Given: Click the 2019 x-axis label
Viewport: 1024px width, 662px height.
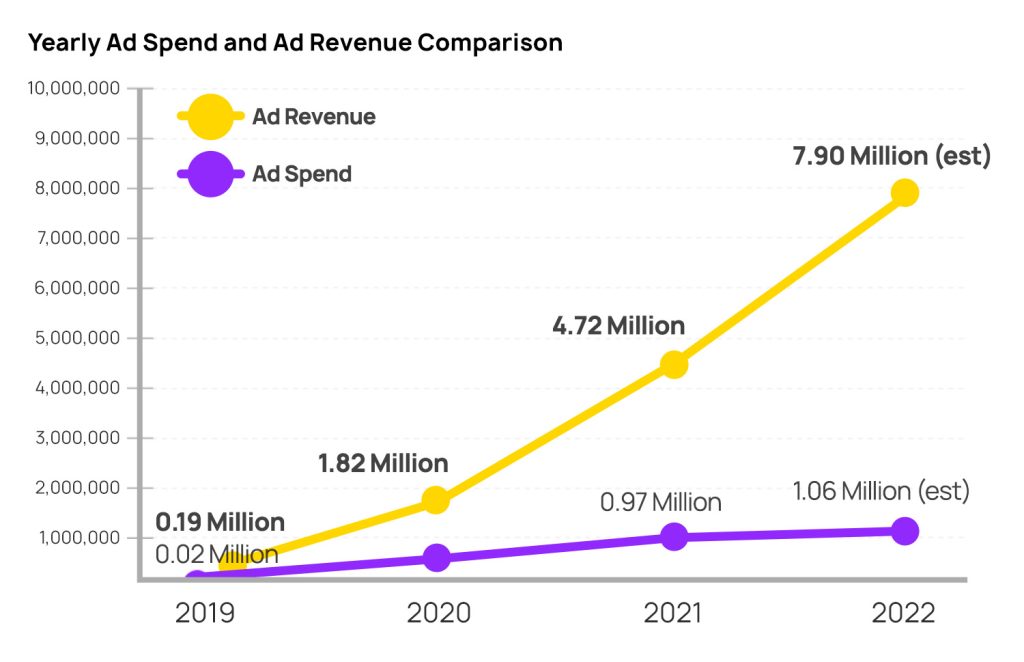Looking at the screenshot, I should pyautogui.click(x=204, y=613).
